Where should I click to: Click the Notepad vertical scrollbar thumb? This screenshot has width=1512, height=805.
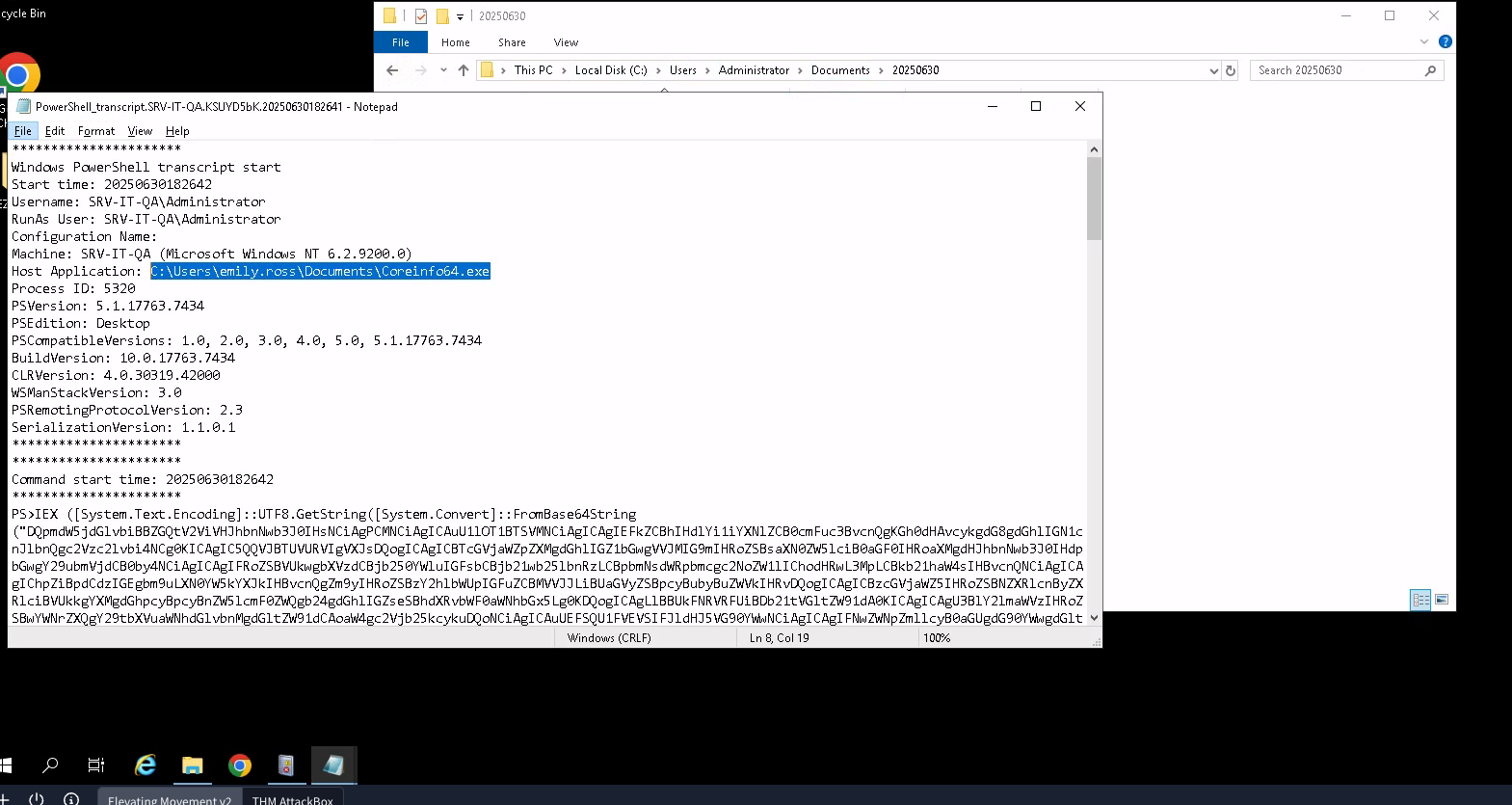pyautogui.click(x=1094, y=199)
